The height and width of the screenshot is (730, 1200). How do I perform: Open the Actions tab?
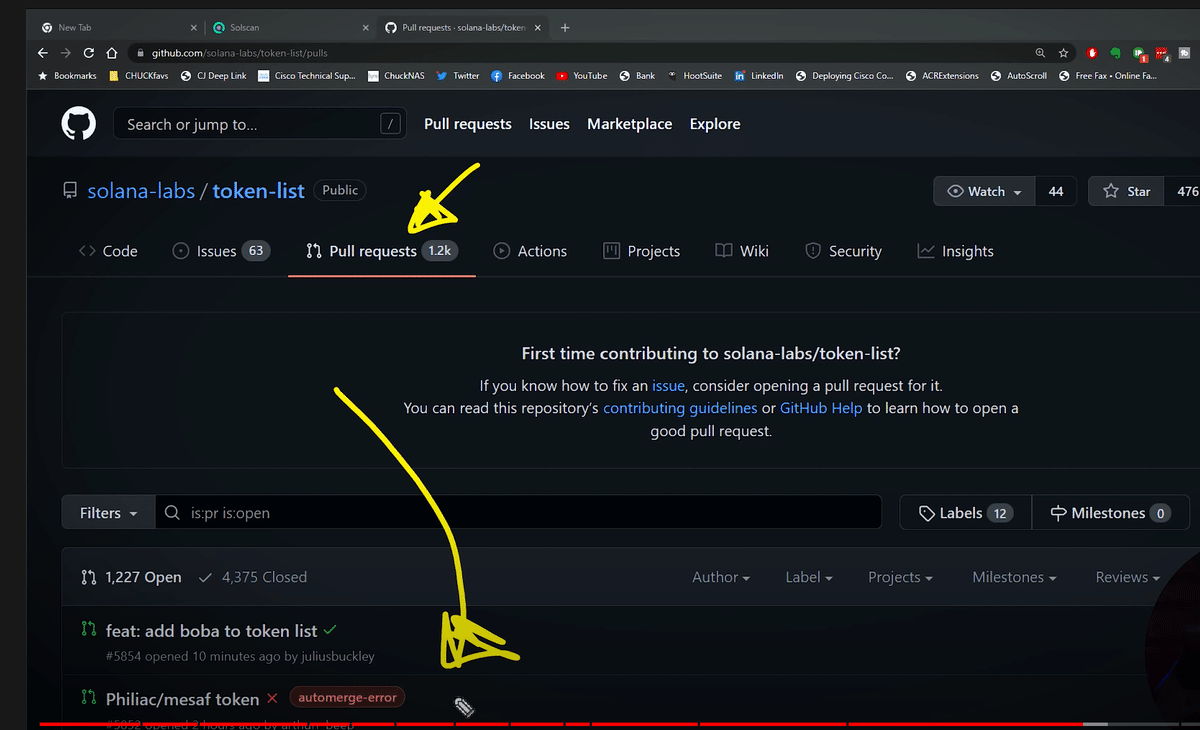(x=530, y=251)
